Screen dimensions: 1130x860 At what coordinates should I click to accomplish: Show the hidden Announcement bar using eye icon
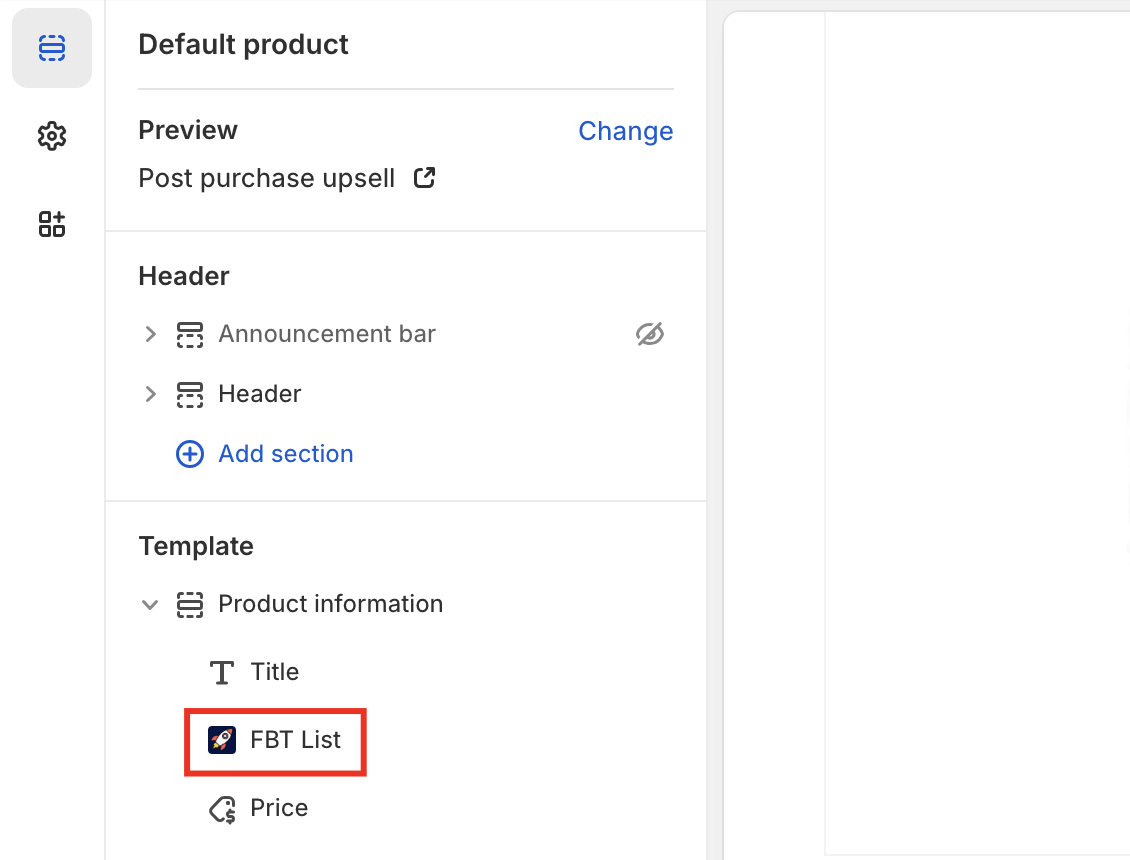point(650,334)
